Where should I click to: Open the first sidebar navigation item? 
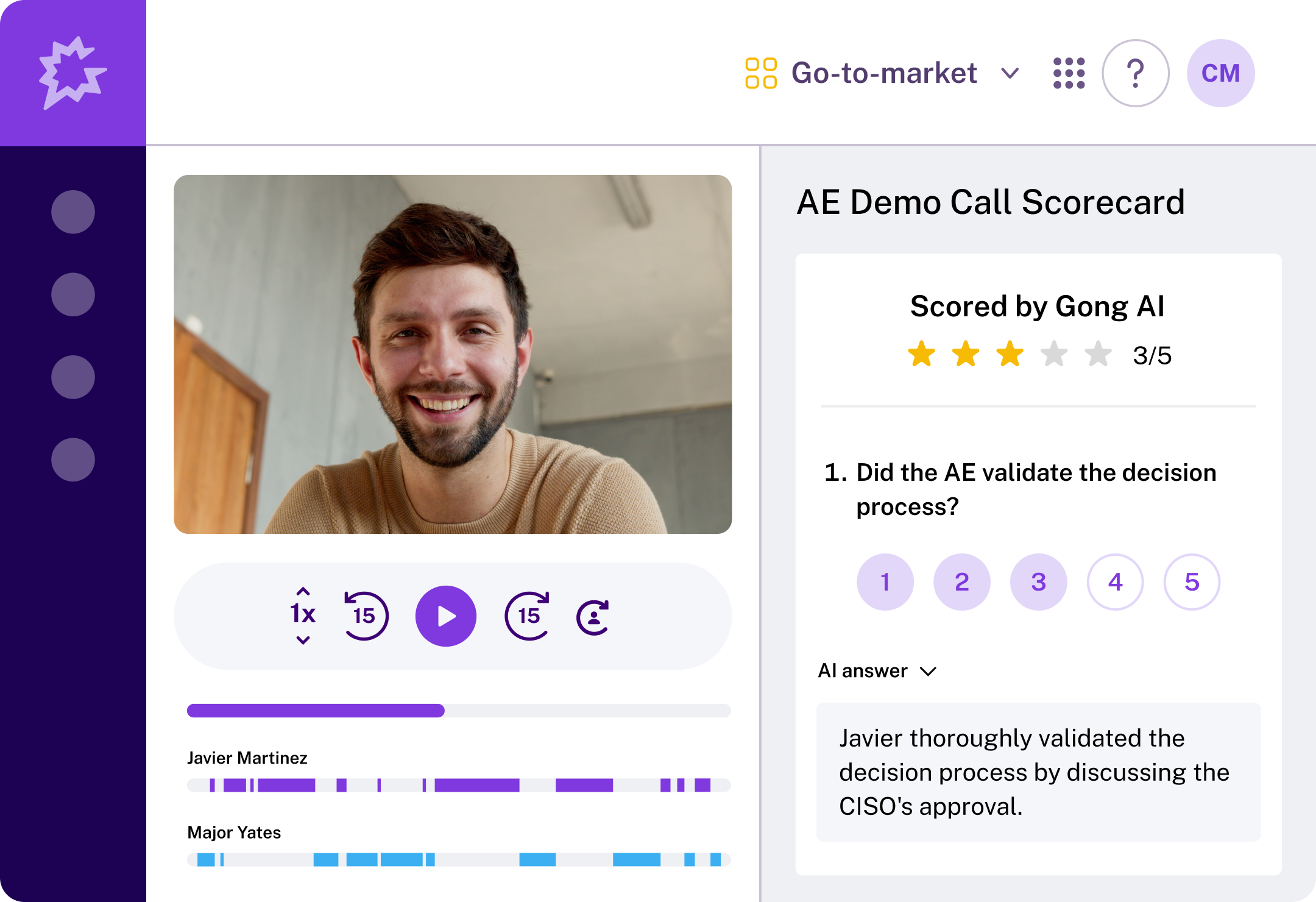(x=73, y=212)
